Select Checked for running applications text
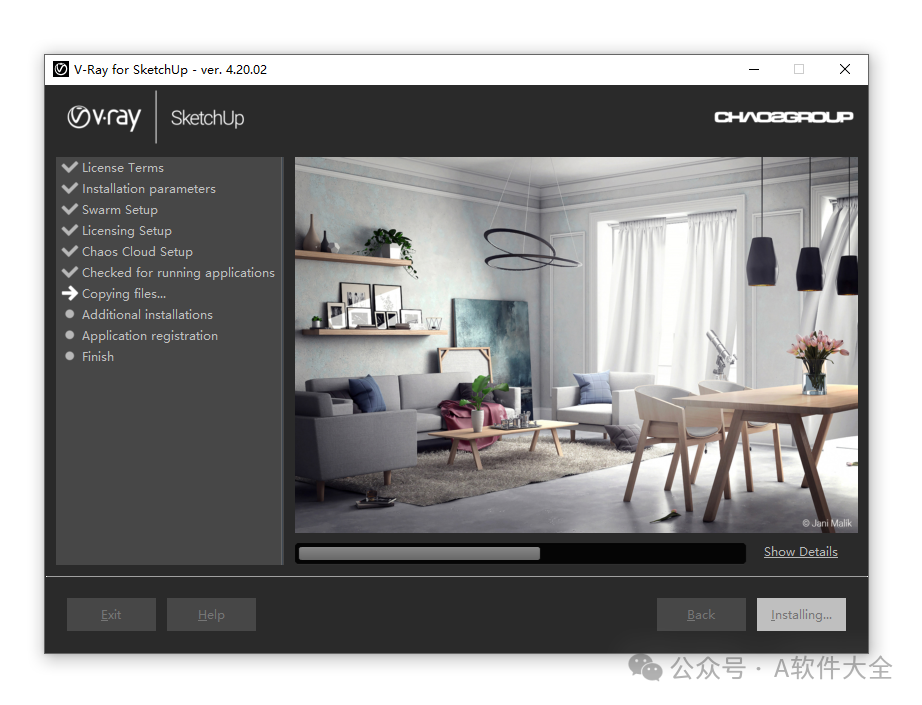The image size is (922, 705). pos(178,273)
